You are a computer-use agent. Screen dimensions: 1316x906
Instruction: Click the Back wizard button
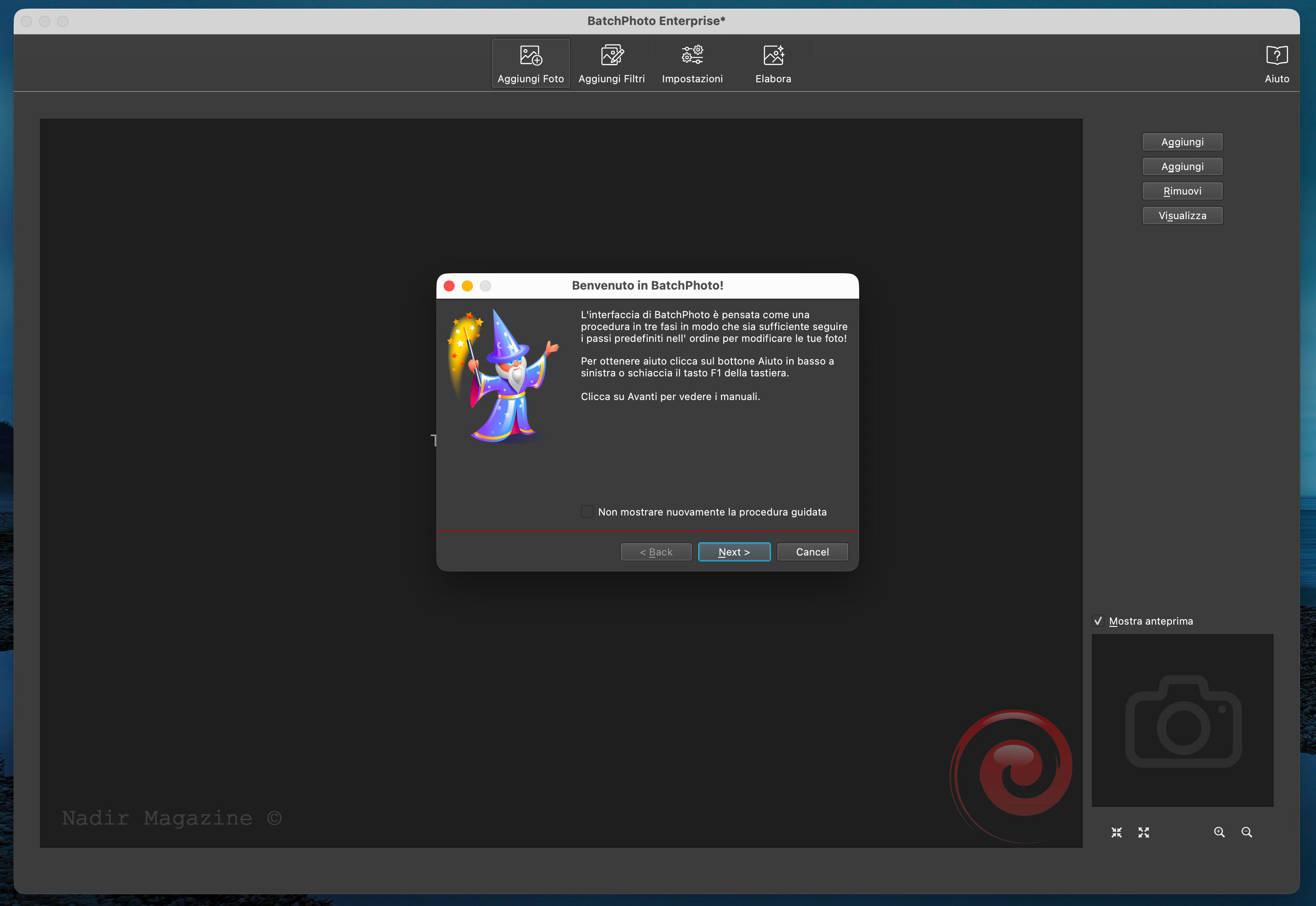(x=655, y=552)
